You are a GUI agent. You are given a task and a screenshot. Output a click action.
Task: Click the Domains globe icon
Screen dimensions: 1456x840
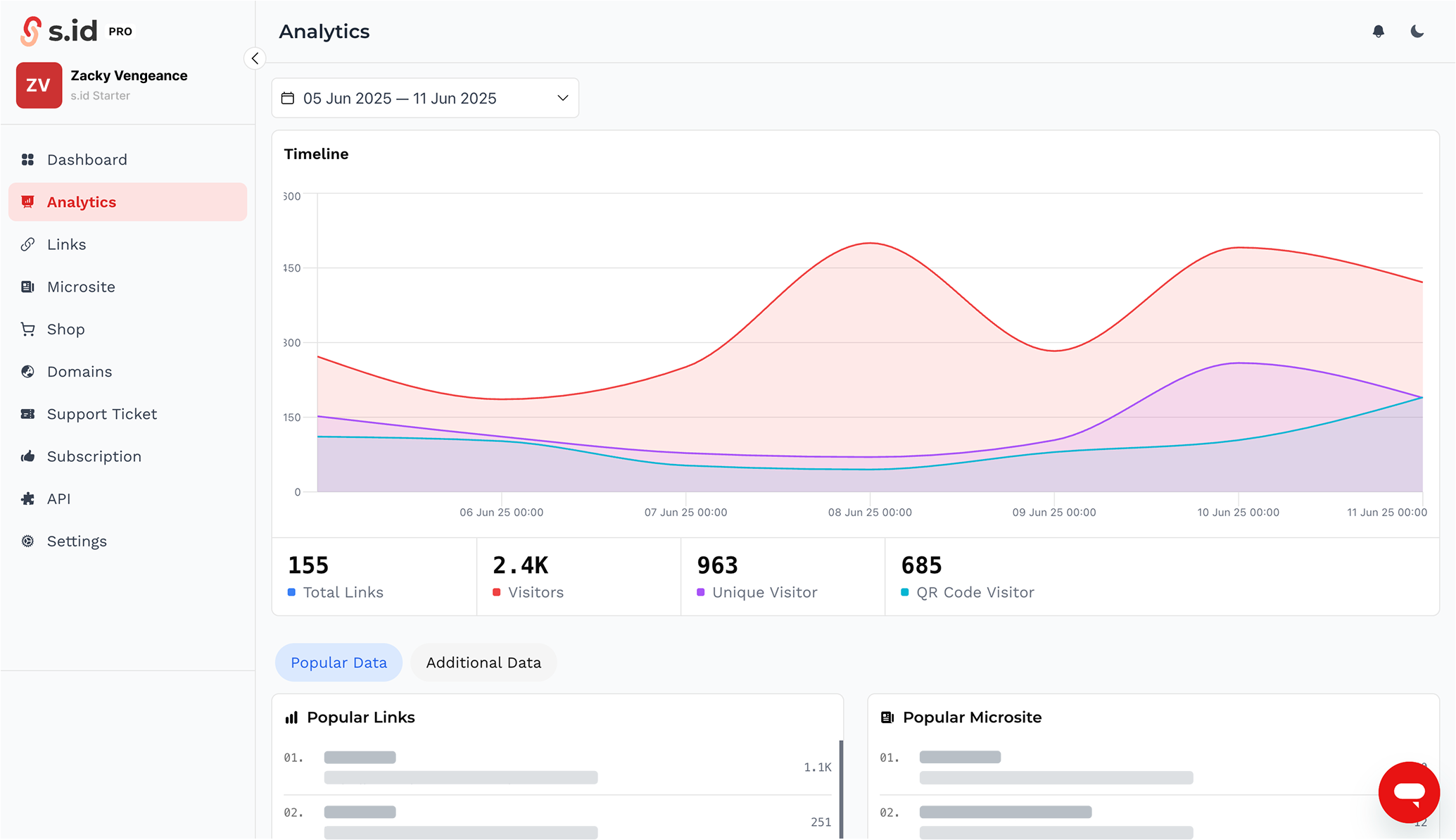pyautogui.click(x=28, y=372)
